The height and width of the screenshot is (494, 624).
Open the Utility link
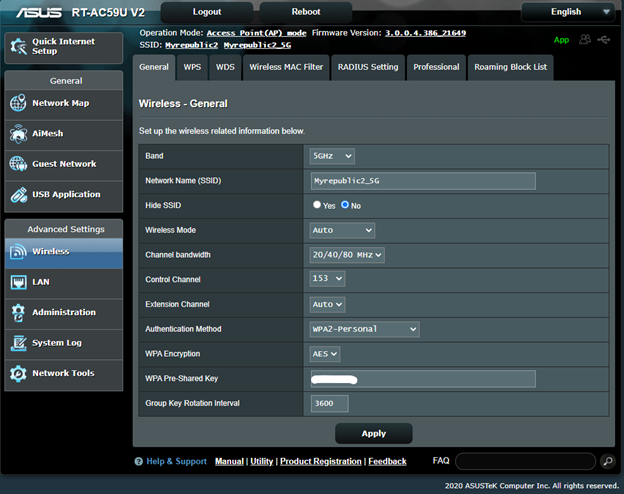tap(261, 461)
